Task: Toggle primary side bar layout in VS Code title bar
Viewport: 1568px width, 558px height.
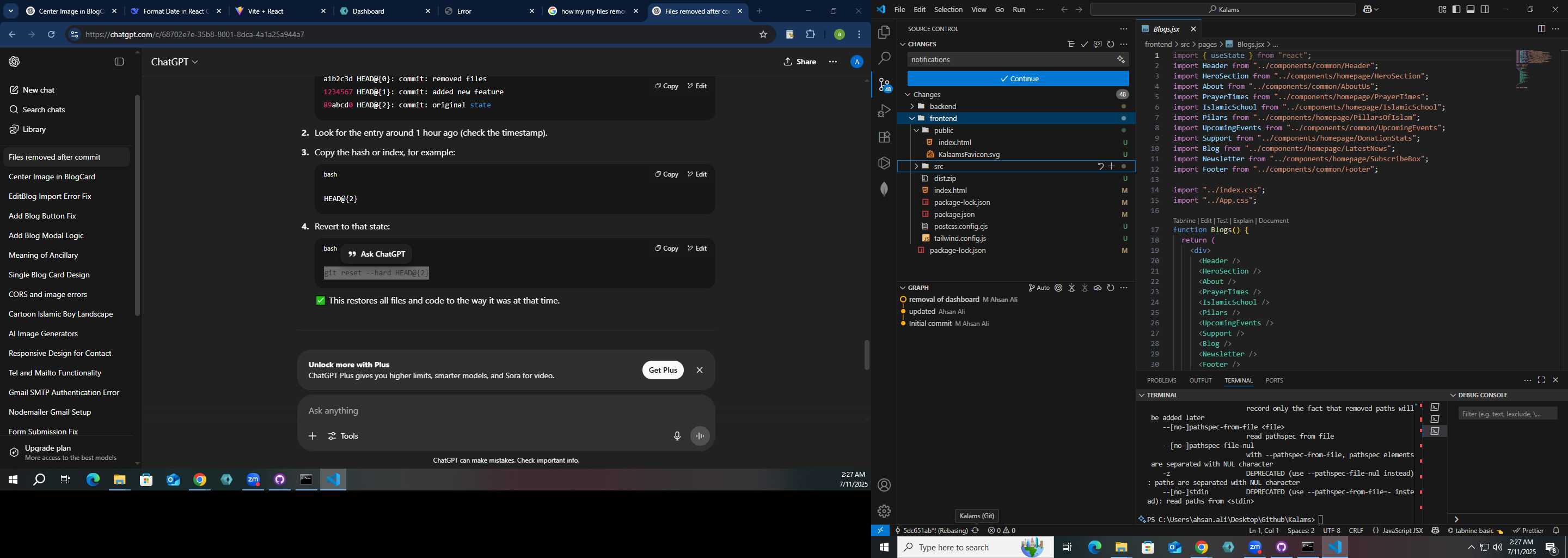Action: point(1456,10)
